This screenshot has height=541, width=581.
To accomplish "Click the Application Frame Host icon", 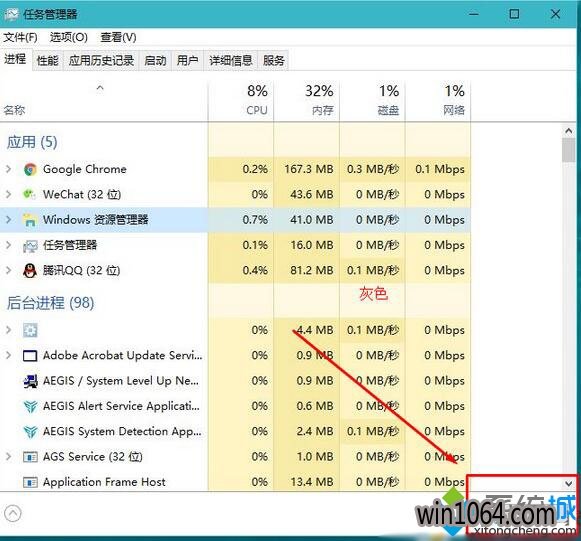I will coord(30,482).
